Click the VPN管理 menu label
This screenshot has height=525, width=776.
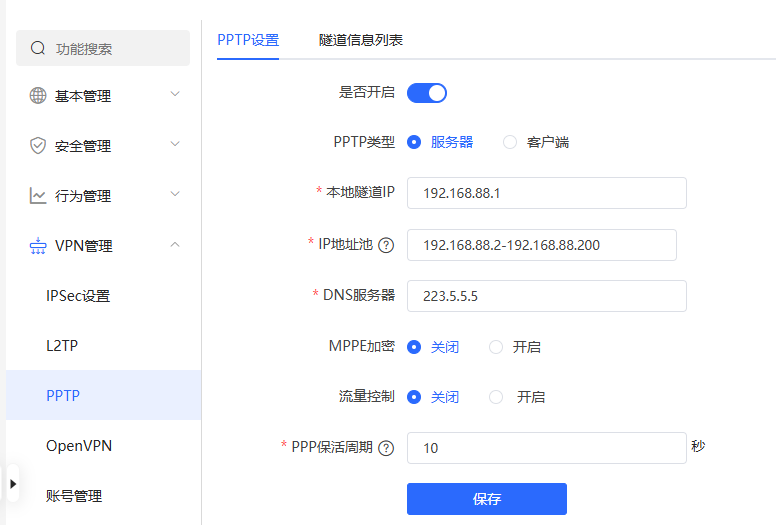84,246
